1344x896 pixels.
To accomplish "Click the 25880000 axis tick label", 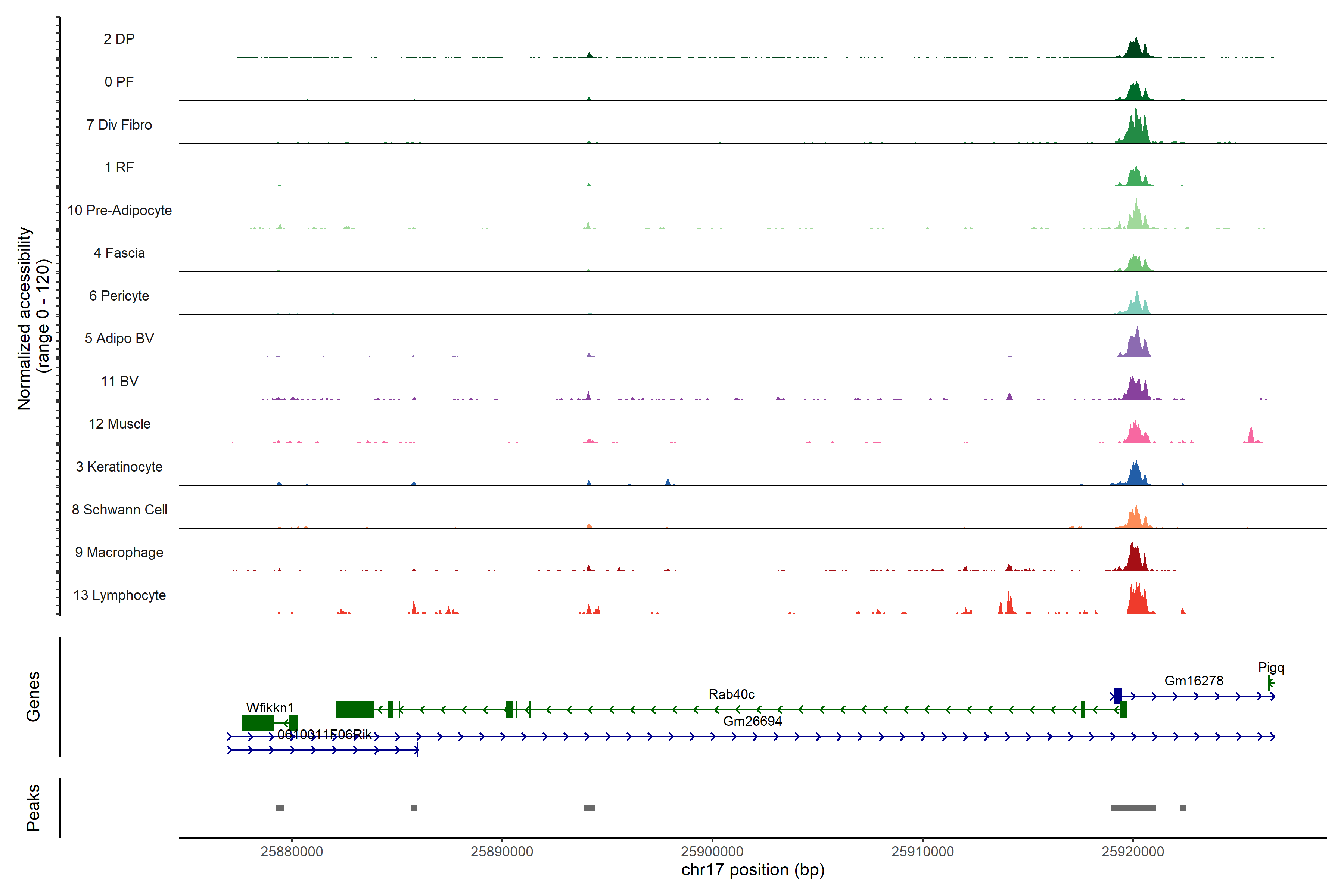I will pos(292,852).
